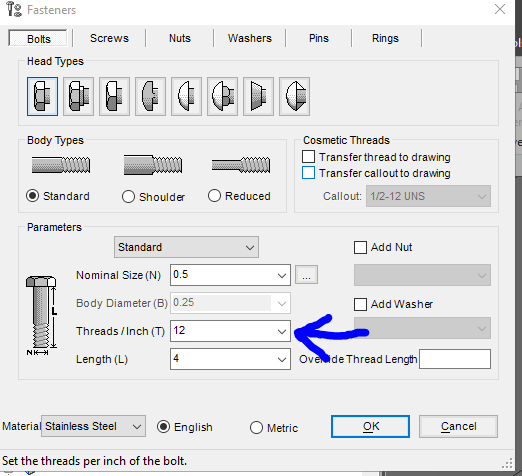522x476 pixels.
Task: Open the Body Diameter dropdown
Action: coord(282,303)
